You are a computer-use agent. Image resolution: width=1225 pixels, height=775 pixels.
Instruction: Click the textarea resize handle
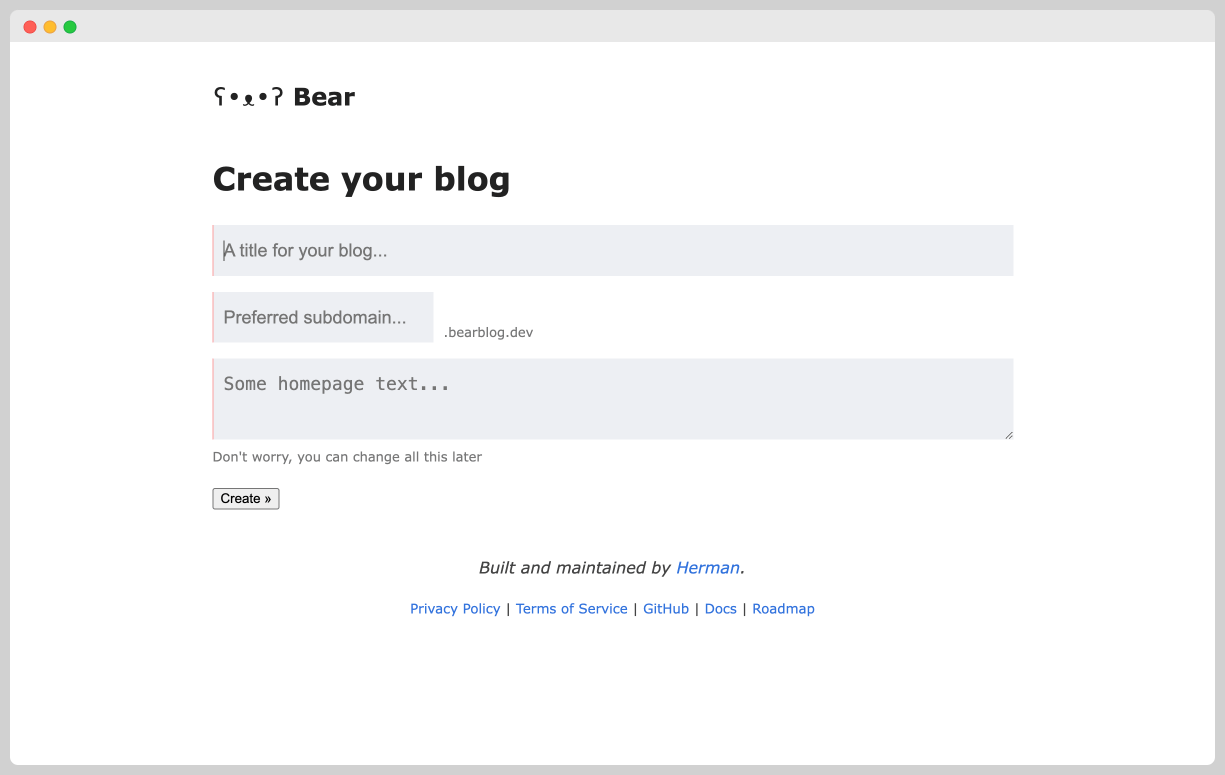coord(1008,432)
